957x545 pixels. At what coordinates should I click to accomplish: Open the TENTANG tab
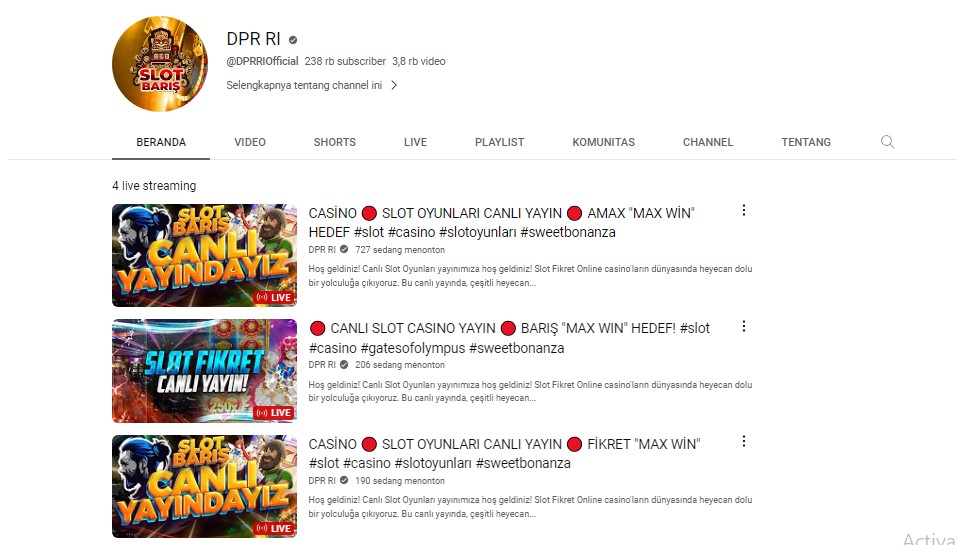(x=806, y=142)
